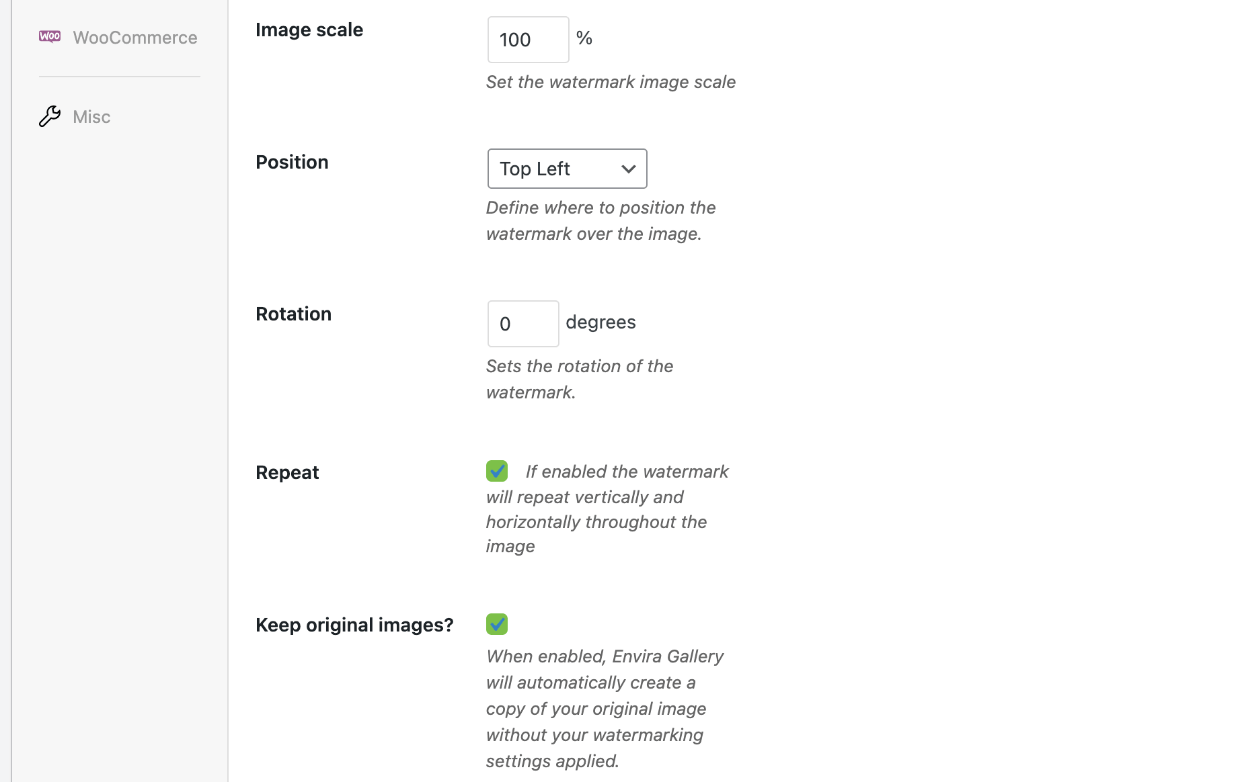Click the Image scale label
The image size is (1240, 782).
309,30
